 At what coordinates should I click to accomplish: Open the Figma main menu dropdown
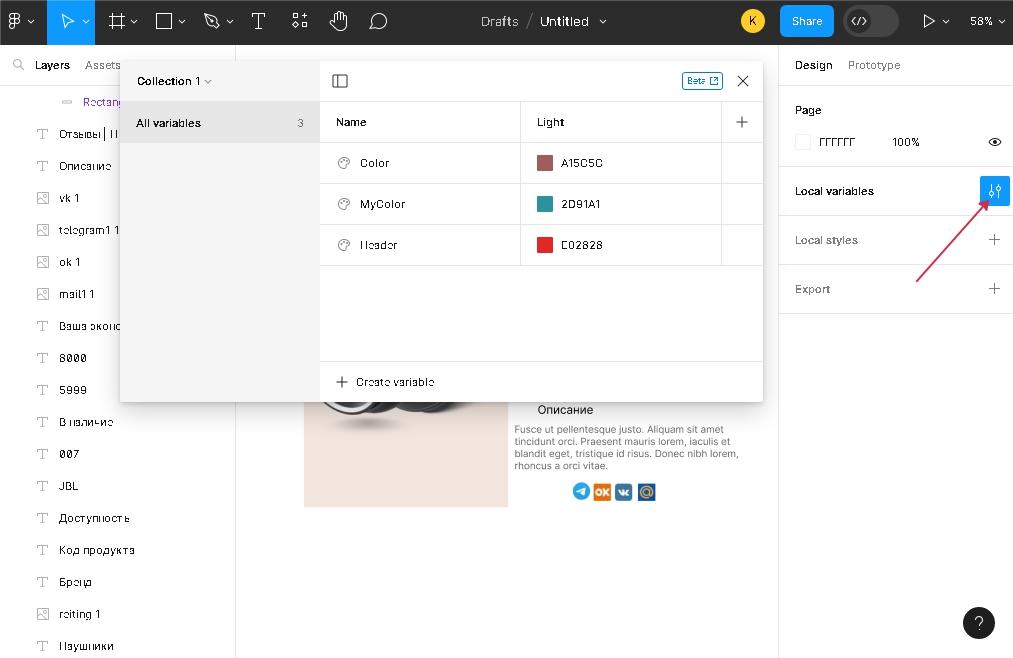21,21
